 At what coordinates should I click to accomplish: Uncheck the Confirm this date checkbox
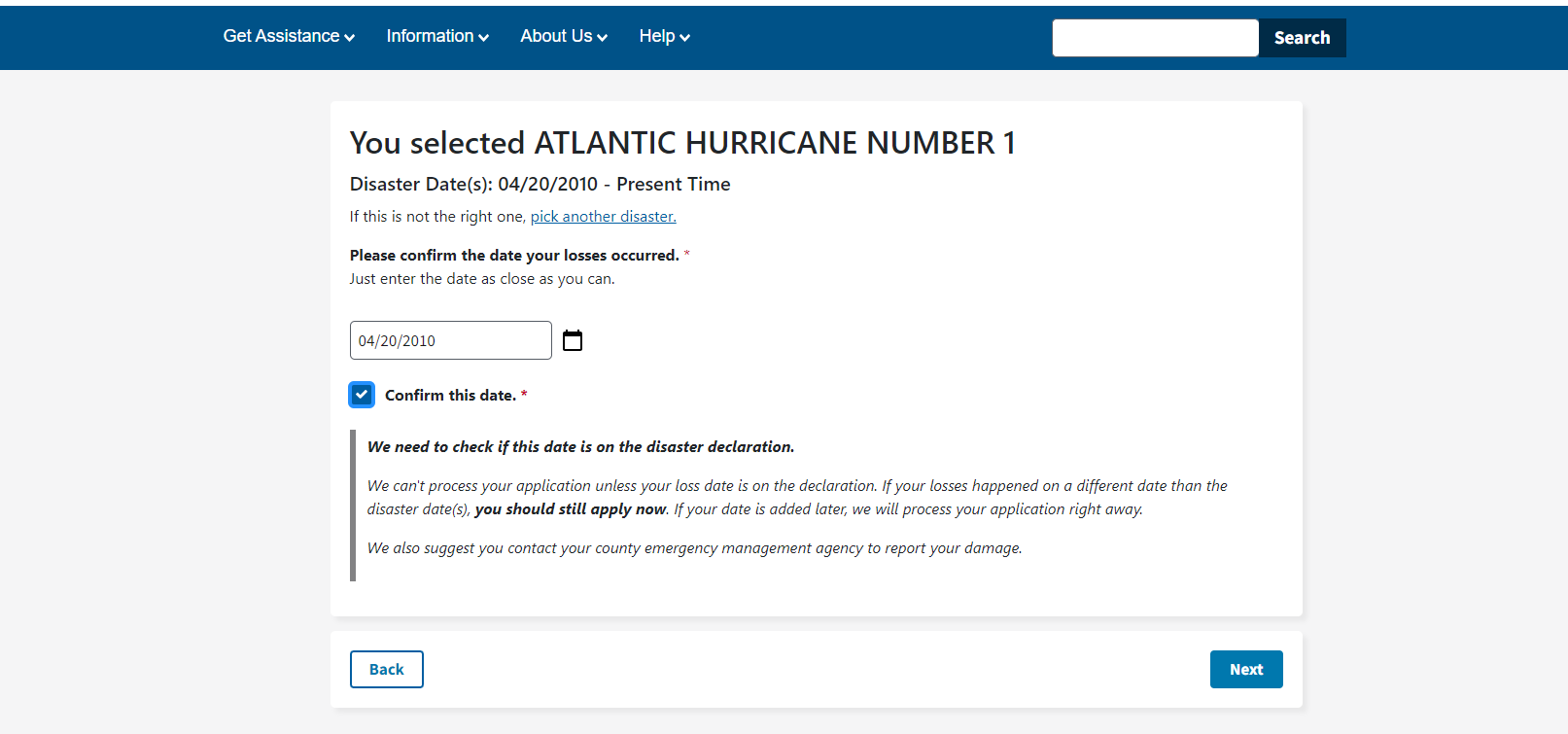point(362,395)
